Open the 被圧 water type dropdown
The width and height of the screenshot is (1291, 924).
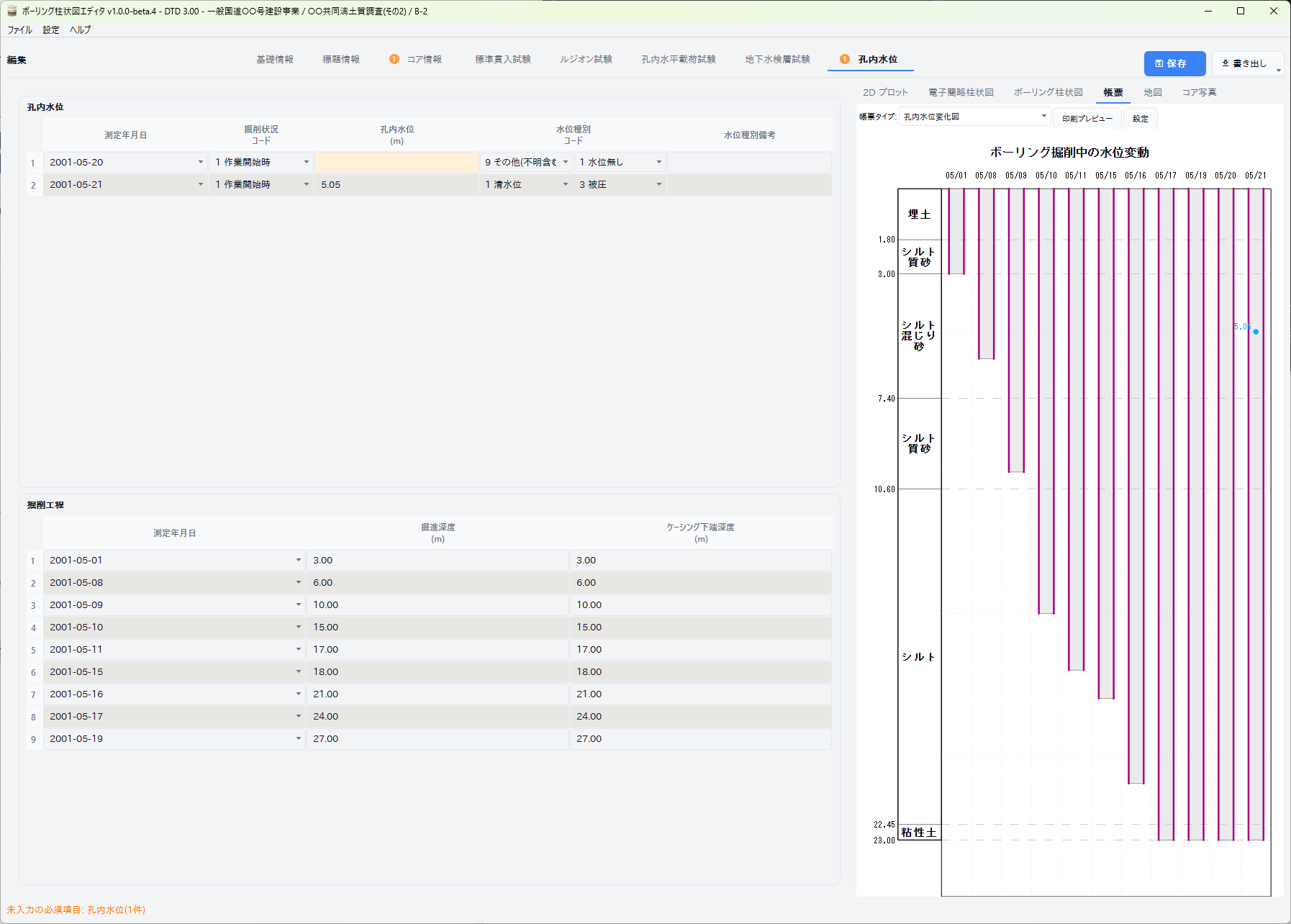coord(658,185)
